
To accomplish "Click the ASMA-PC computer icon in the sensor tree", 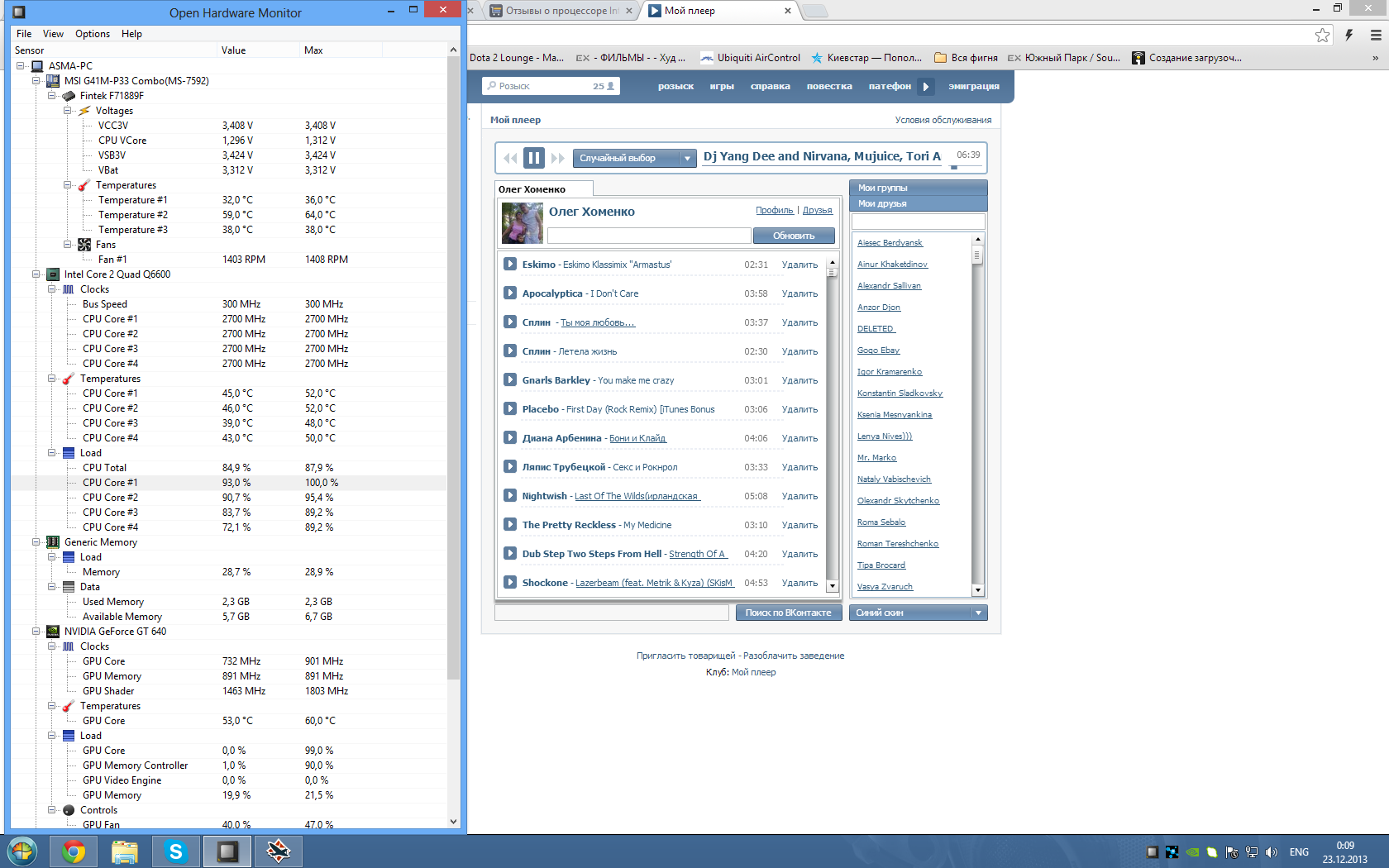I will click(x=37, y=66).
